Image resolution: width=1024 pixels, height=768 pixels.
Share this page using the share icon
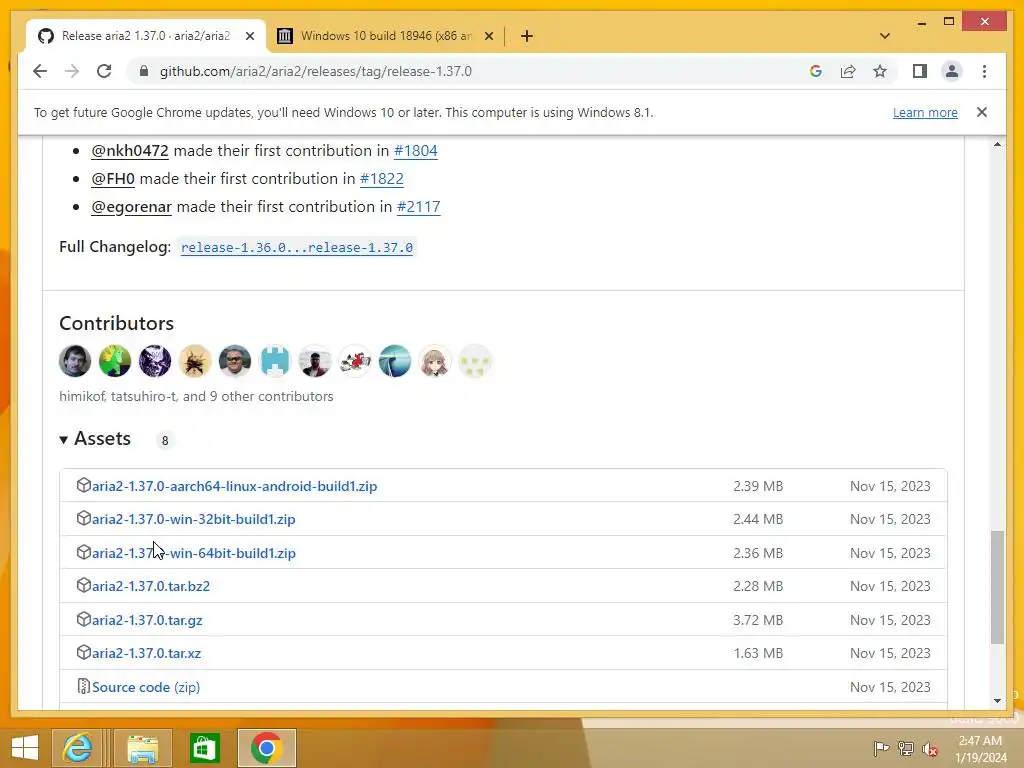pyautogui.click(x=848, y=71)
